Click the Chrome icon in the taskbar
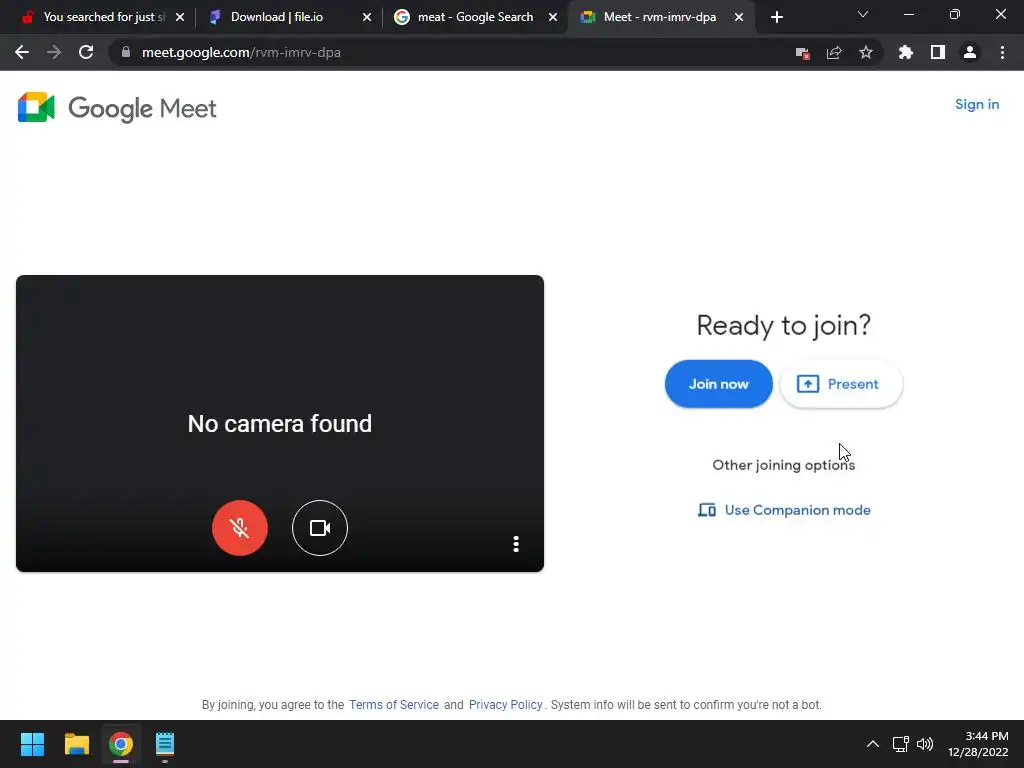1024x768 pixels. pyautogui.click(x=121, y=744)
